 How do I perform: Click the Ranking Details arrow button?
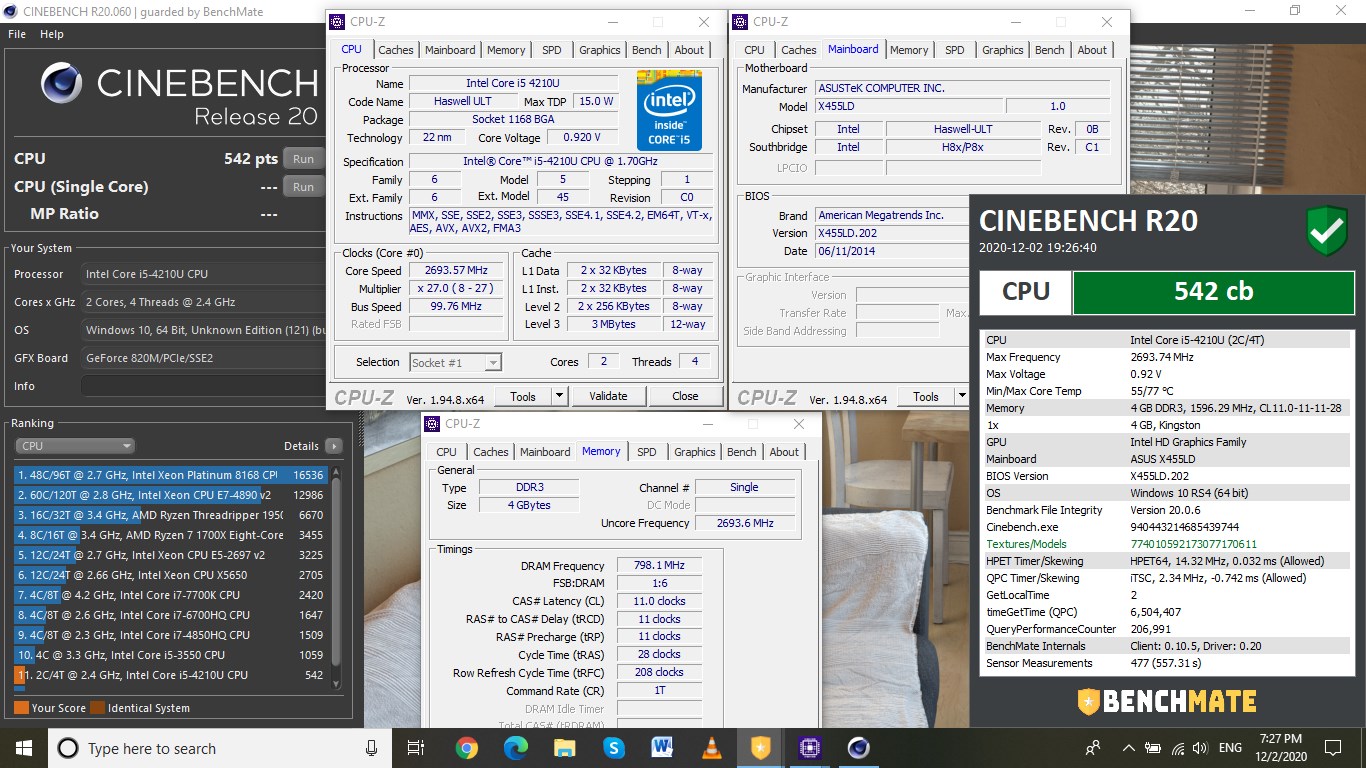(x=333, y=446)
